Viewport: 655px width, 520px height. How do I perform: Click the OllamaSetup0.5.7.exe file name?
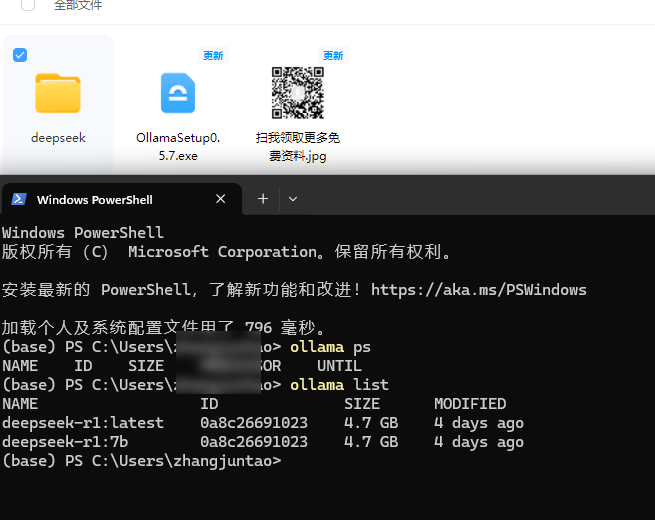click(x=178, y=147)
